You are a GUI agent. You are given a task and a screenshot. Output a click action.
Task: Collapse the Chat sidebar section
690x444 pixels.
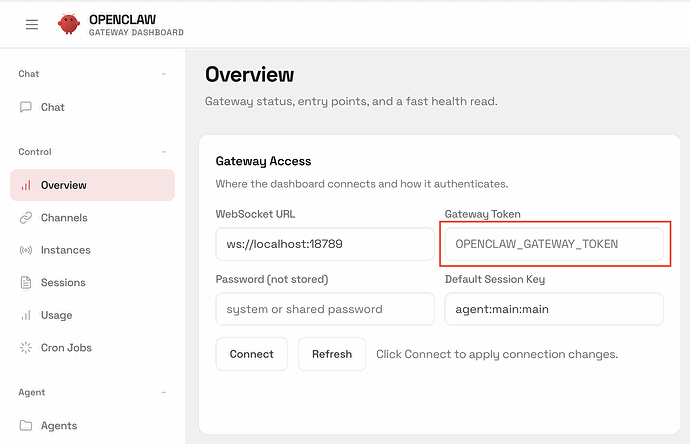(164, 74)
